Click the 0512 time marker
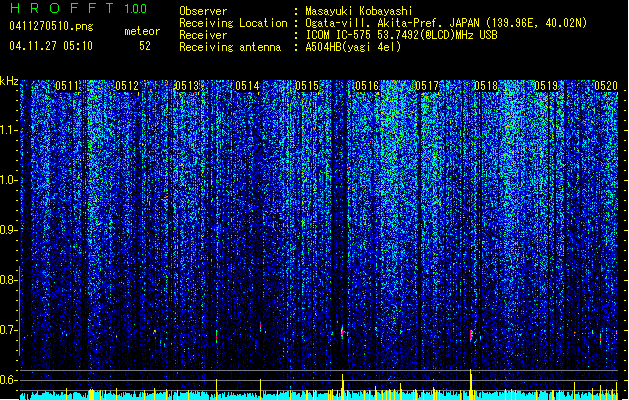The width and height of the screenshot is (629, 400). (127, 86)
